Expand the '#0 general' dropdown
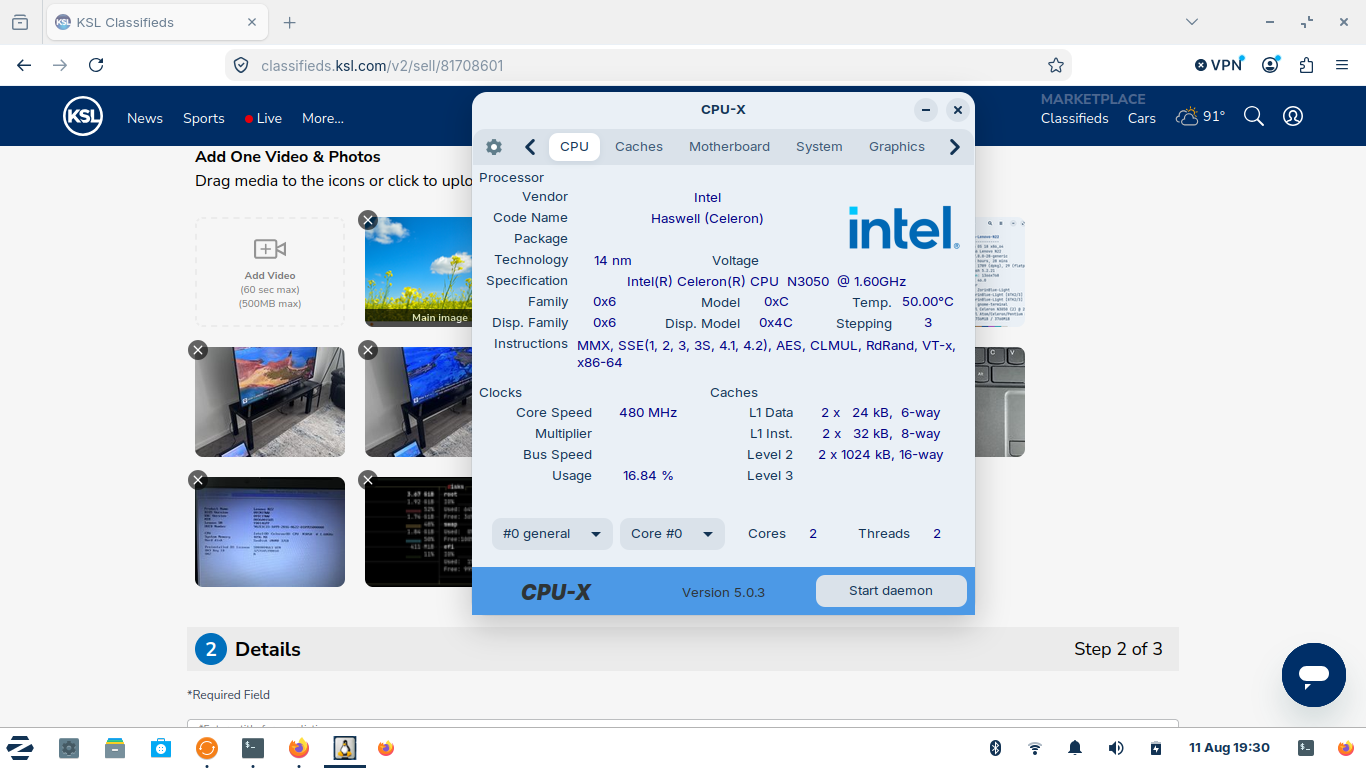The width and height of the screenshot is (1366, 768). point(552,534)
